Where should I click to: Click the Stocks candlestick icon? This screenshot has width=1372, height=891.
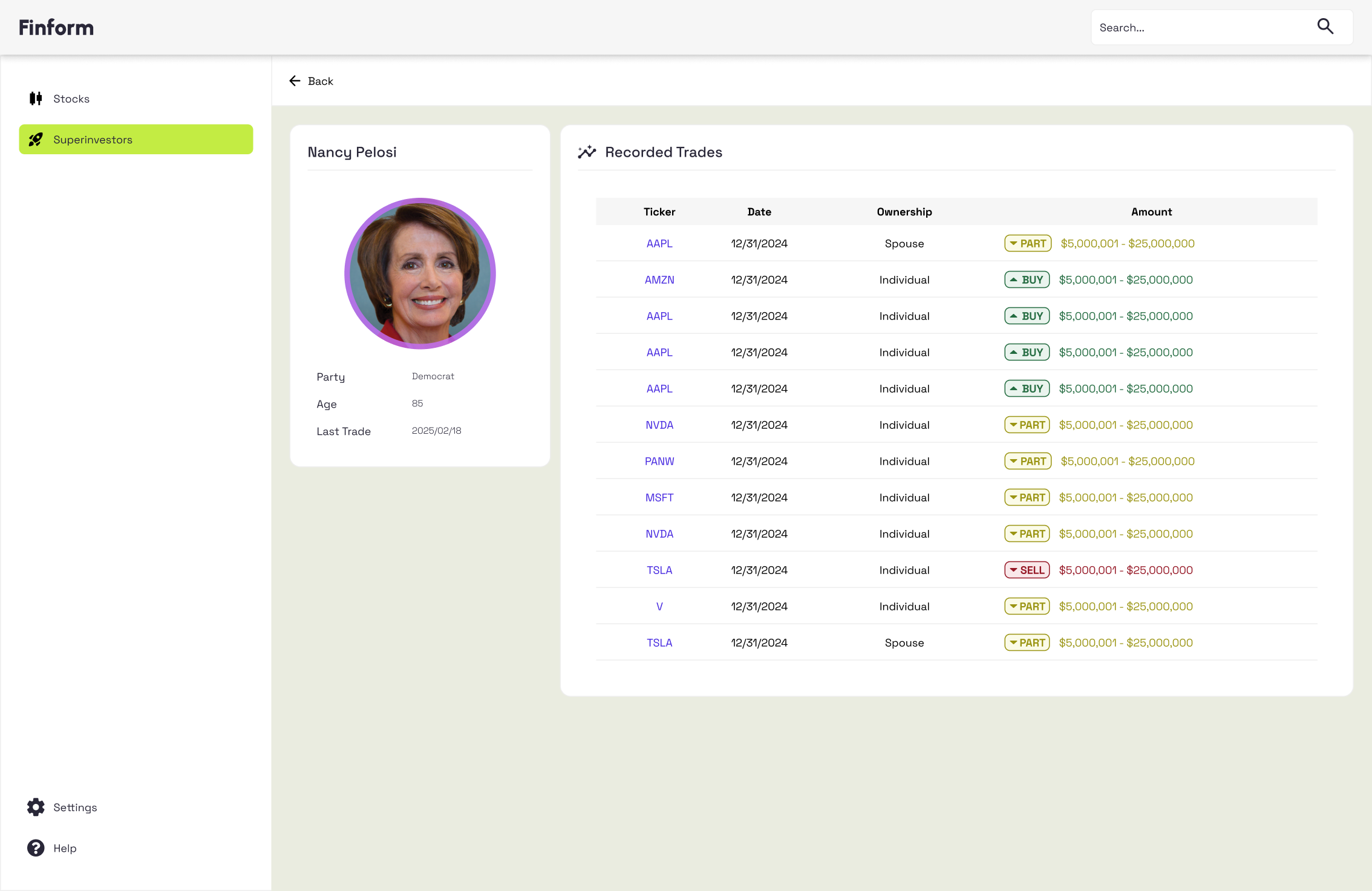click(x=36, y=99)
